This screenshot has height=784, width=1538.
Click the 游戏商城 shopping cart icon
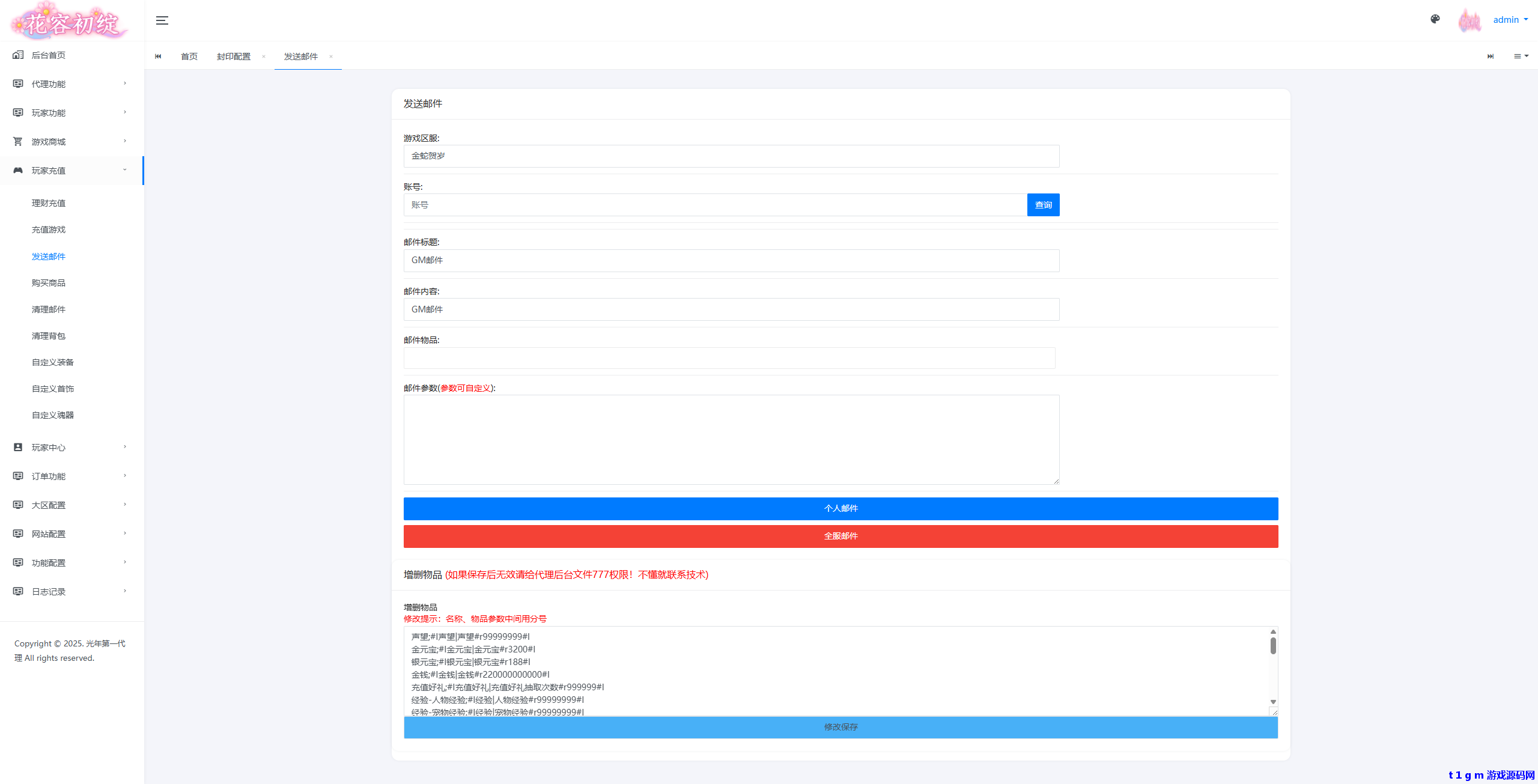pos(18,142)
